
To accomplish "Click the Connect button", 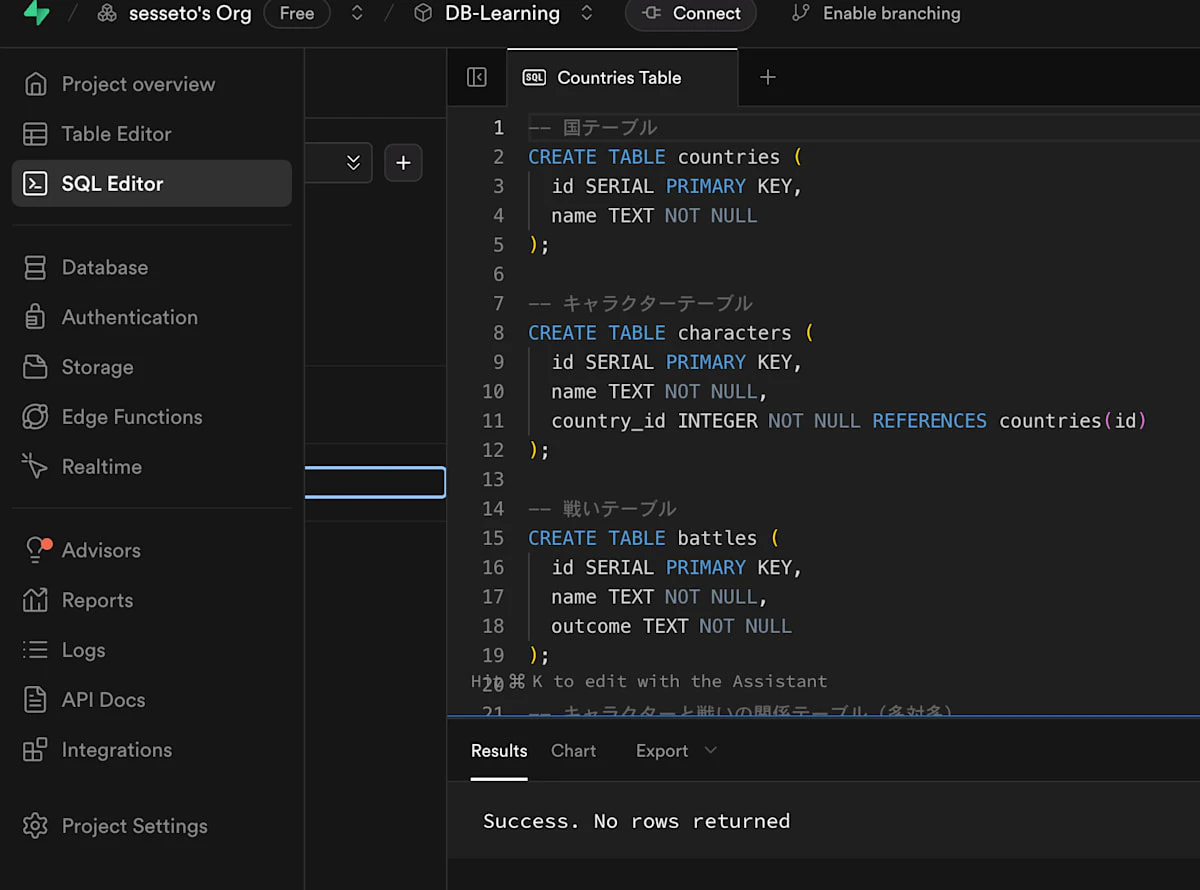I will 691,14.
